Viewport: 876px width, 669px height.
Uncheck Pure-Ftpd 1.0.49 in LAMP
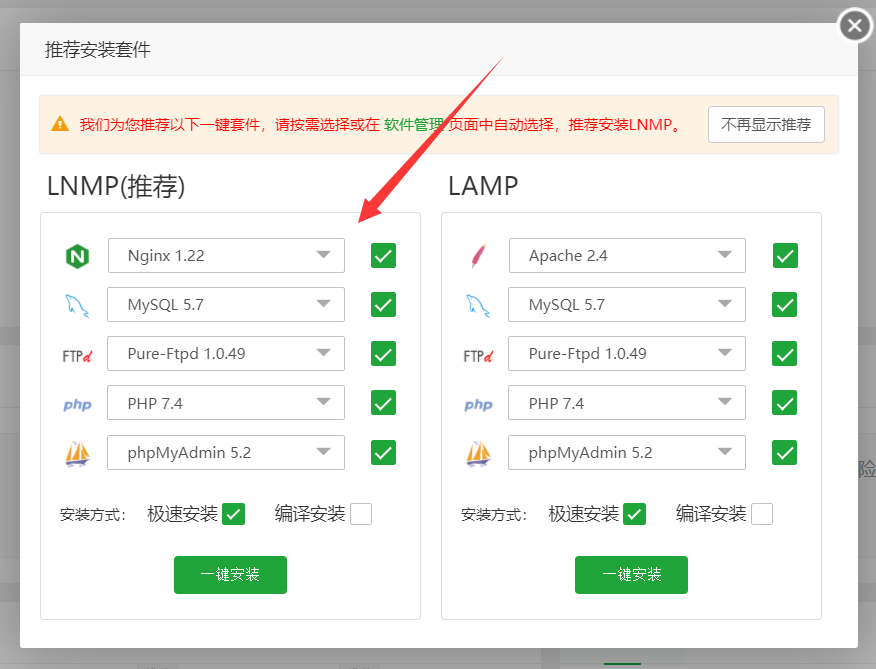pyautogui.click(x=784, y=354)
